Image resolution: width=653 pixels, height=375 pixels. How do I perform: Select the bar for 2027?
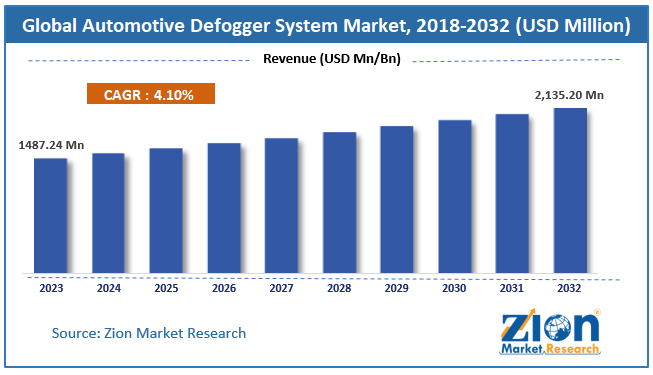tap(282, 206)
